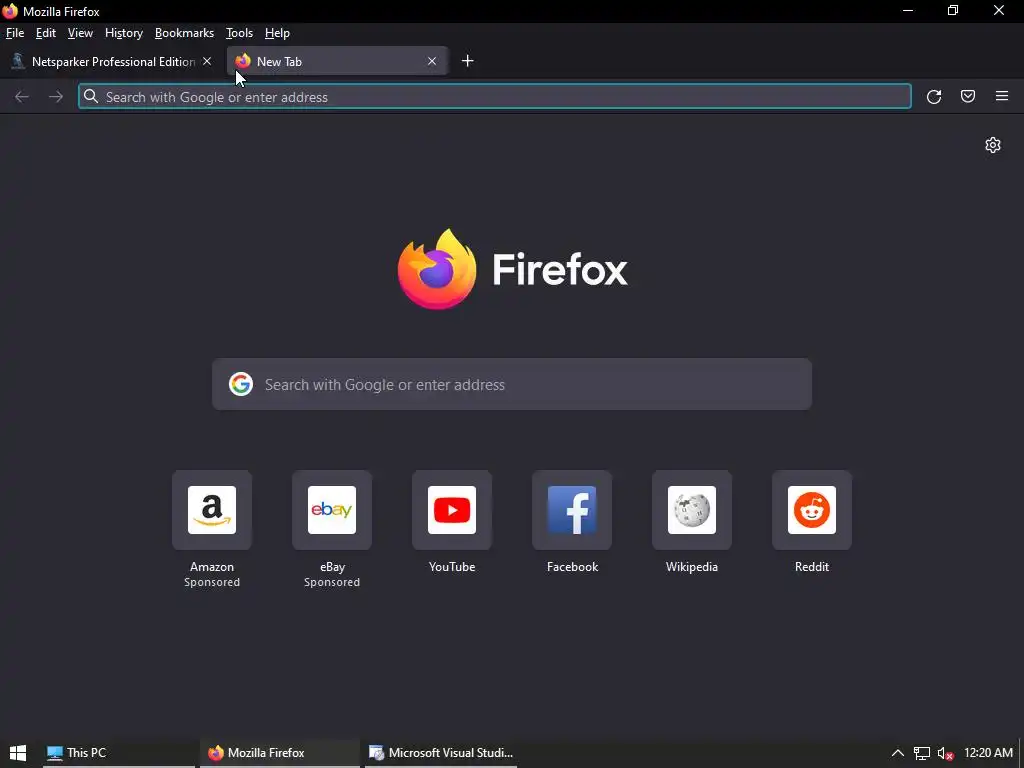The width and height of the screenshot is (1024, 768).
Task: Open the Bookmarks menu
Action: point(184,33)
